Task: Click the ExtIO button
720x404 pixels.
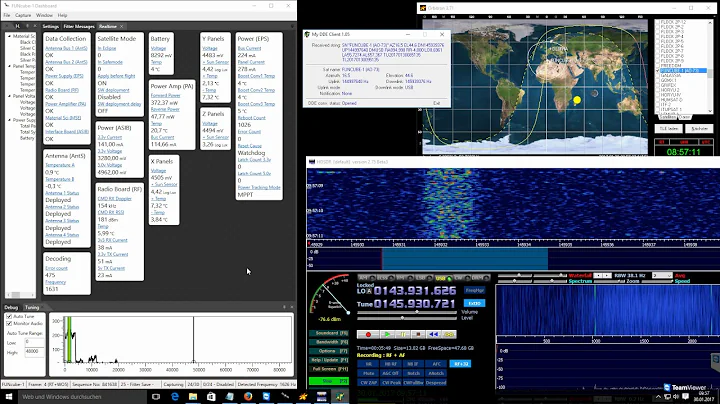Action: click(x=474, y=303)
